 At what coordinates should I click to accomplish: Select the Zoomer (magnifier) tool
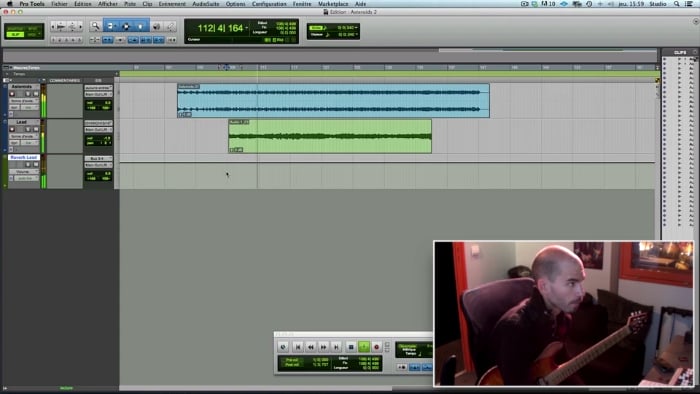95,27
